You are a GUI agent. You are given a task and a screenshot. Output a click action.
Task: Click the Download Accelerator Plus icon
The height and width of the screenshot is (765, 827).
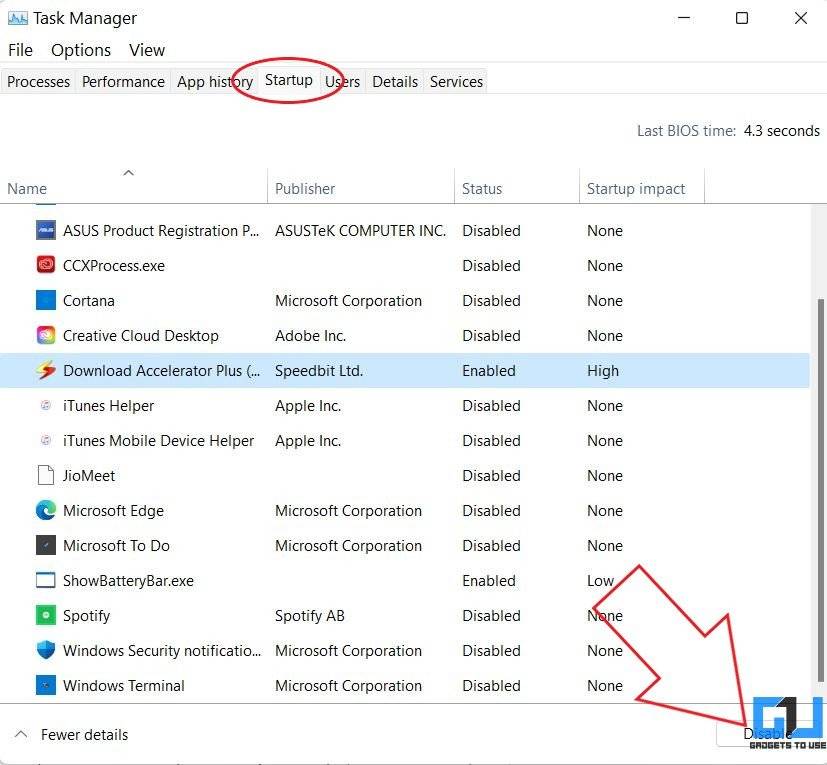(x=46, y=371)
